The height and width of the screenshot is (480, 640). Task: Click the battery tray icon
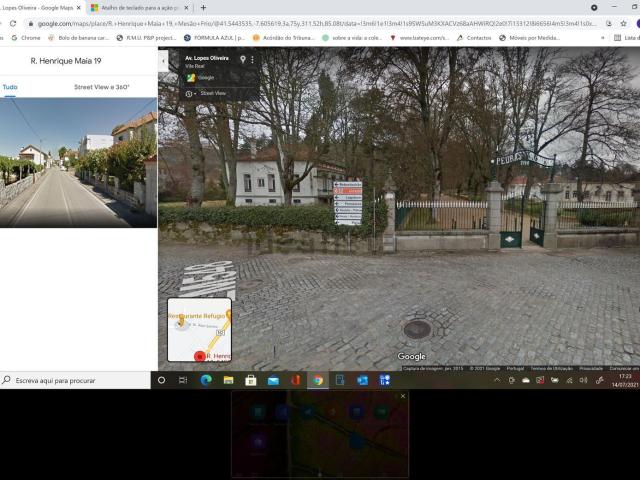click(554, 380)
